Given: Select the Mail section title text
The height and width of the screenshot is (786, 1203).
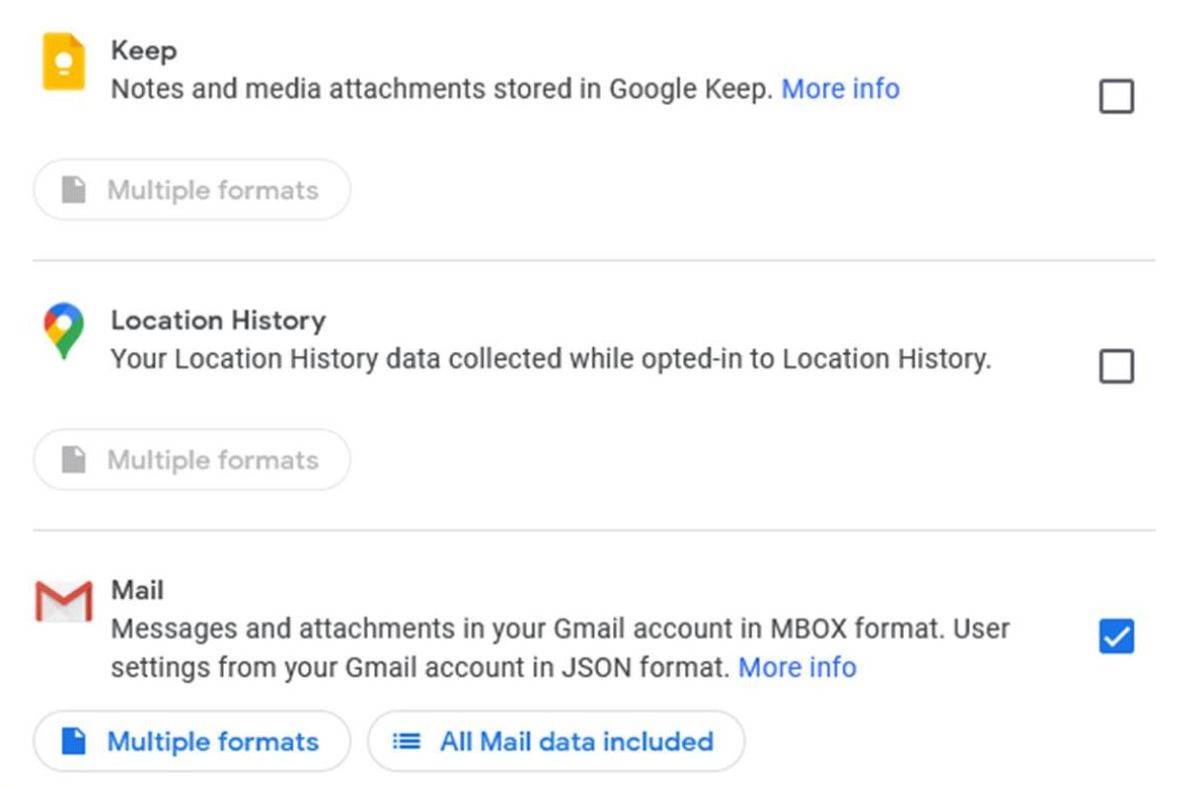Looking at the screenshot, I should (136, 590).
